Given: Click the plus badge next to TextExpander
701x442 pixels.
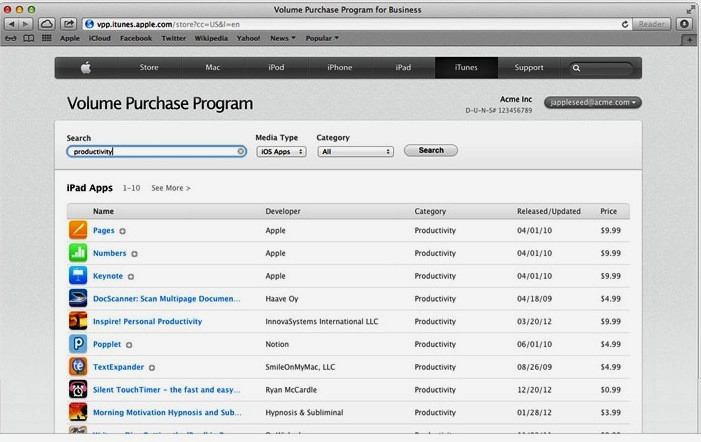Looking at the screenshot, I should tap(152, 368).
